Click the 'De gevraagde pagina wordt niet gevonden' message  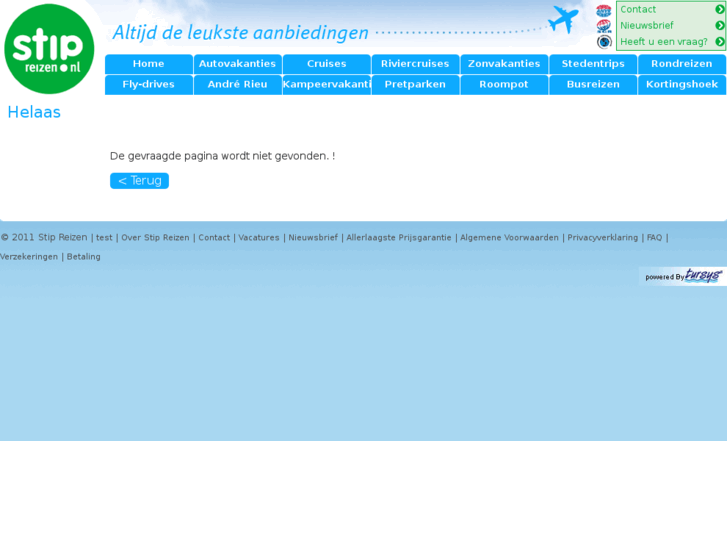point(223,156)
